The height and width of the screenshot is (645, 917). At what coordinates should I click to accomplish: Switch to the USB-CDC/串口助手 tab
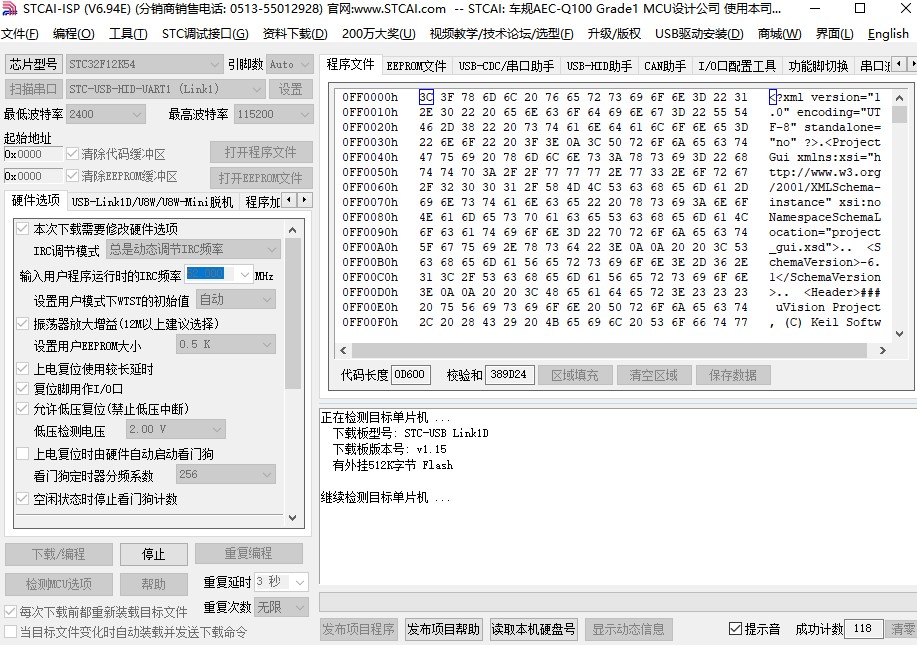click(506, 66)
